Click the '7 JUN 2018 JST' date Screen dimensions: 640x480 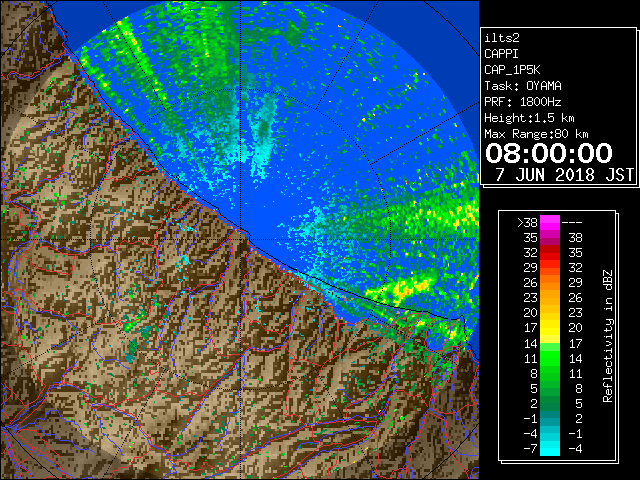pos(565,175)
